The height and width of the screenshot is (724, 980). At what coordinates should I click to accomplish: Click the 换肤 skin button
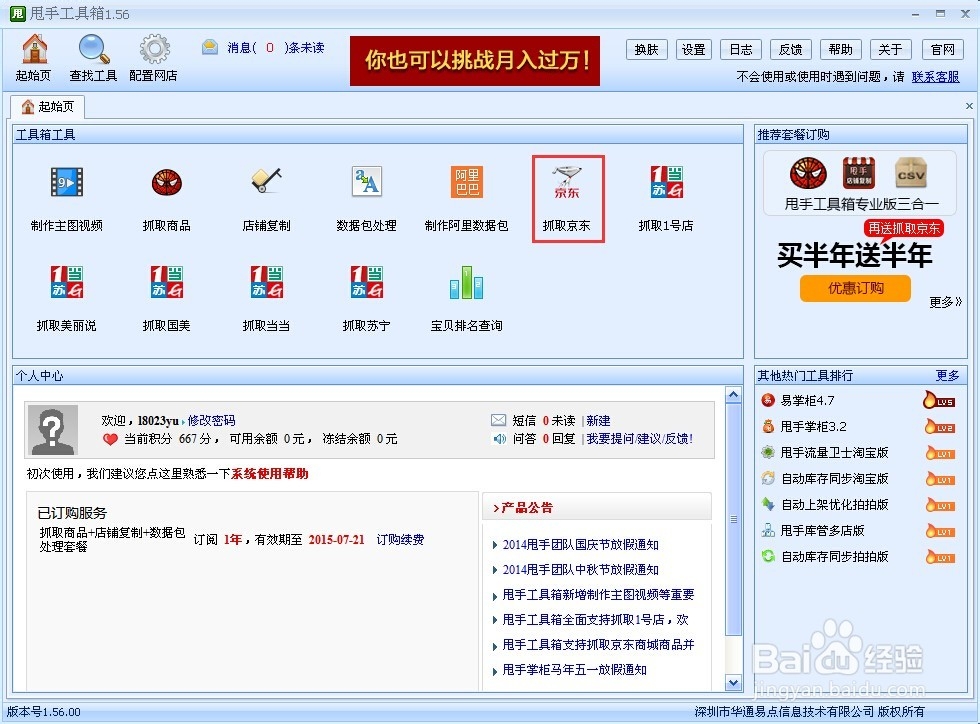646,49
